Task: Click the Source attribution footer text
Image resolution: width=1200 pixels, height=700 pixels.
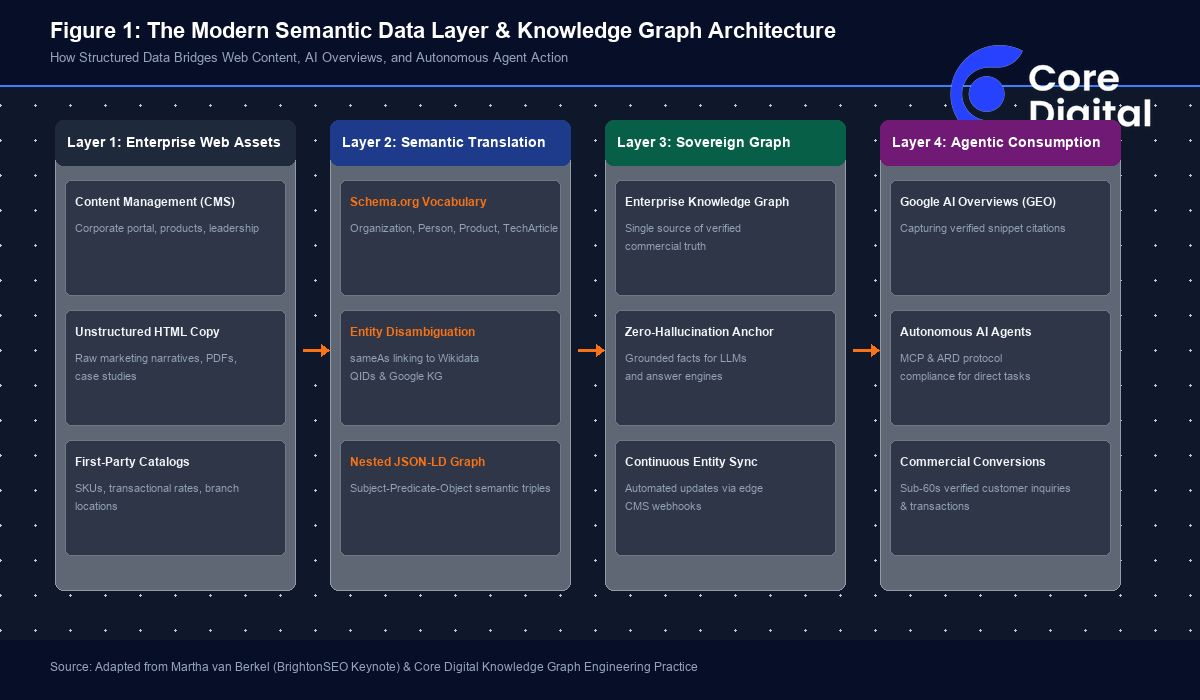Action: [x=374, y=666]
